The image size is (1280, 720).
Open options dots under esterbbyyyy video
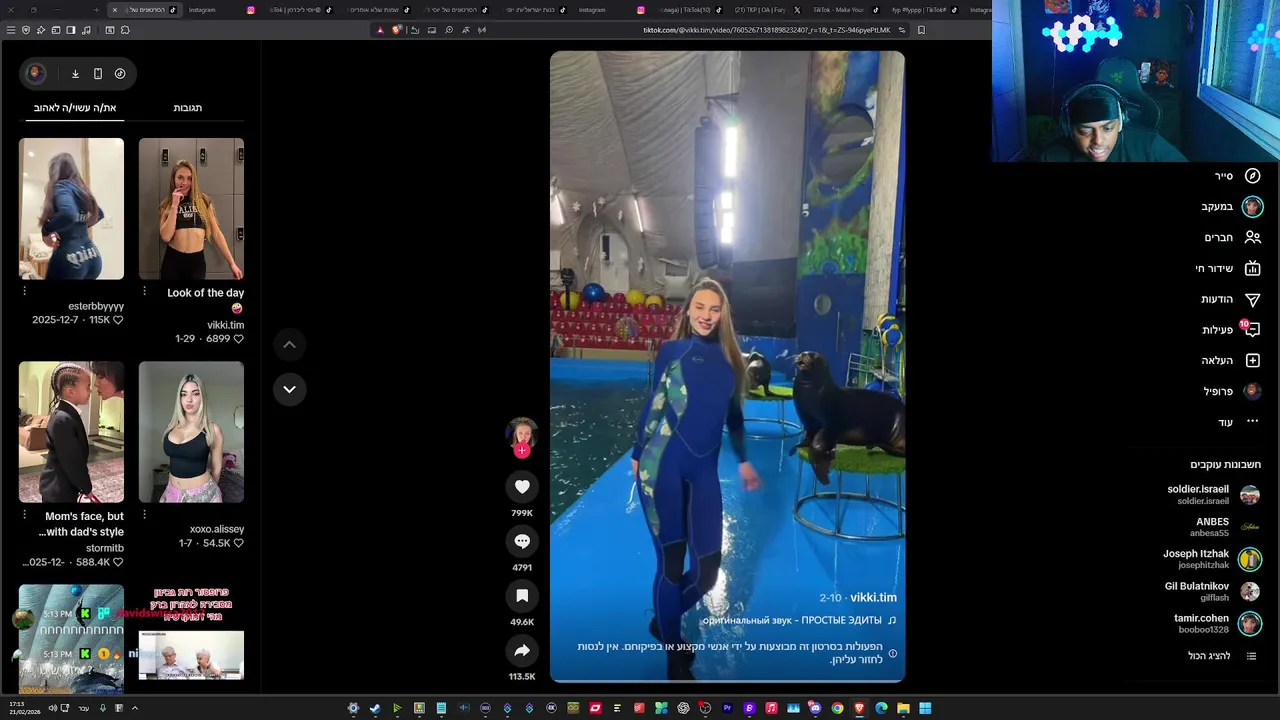point(24,291)
